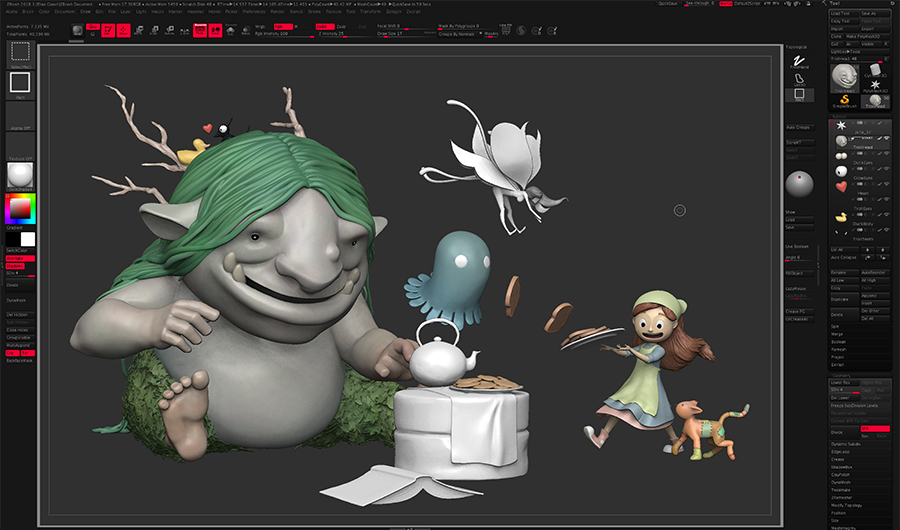Image resolution: width=900 pixels, height=530 pixels.
Task: Open the Material menu
Action: 195,11
